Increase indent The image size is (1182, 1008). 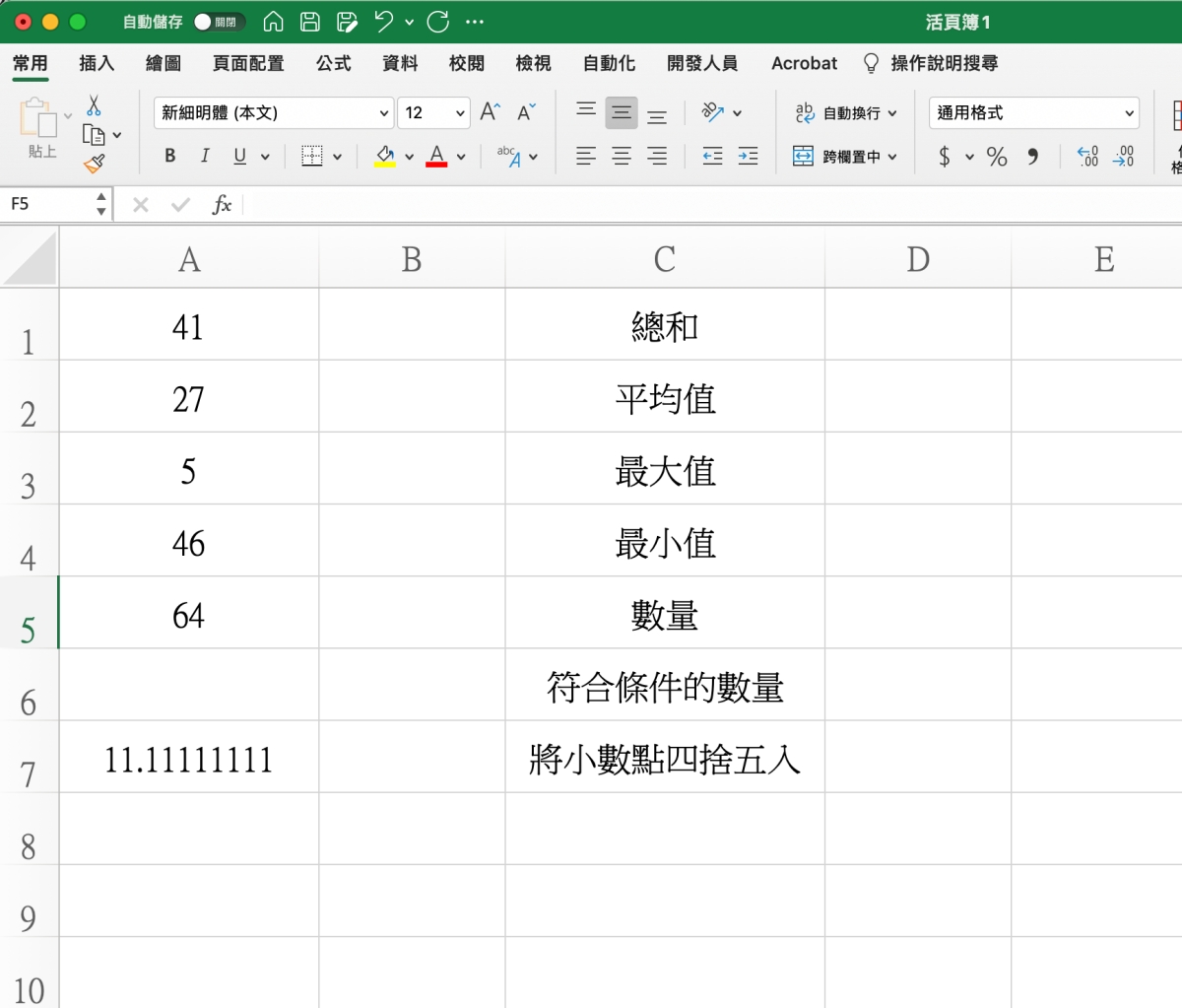pyautogui.click(x=748, y=156)
